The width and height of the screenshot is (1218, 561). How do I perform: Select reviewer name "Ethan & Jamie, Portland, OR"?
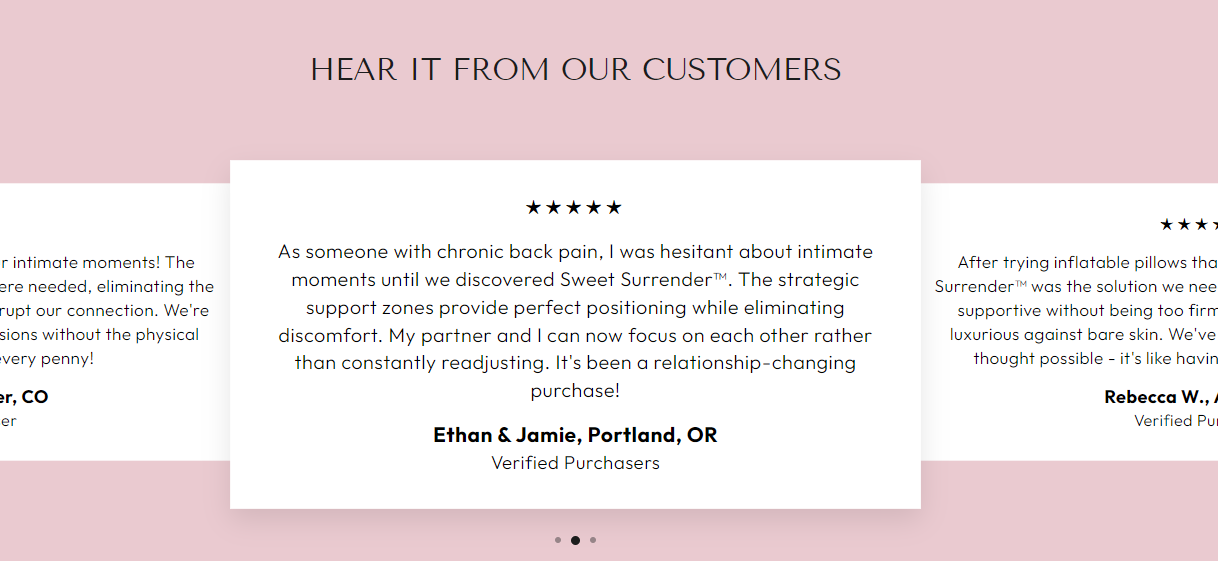click(x=575, y=435)
